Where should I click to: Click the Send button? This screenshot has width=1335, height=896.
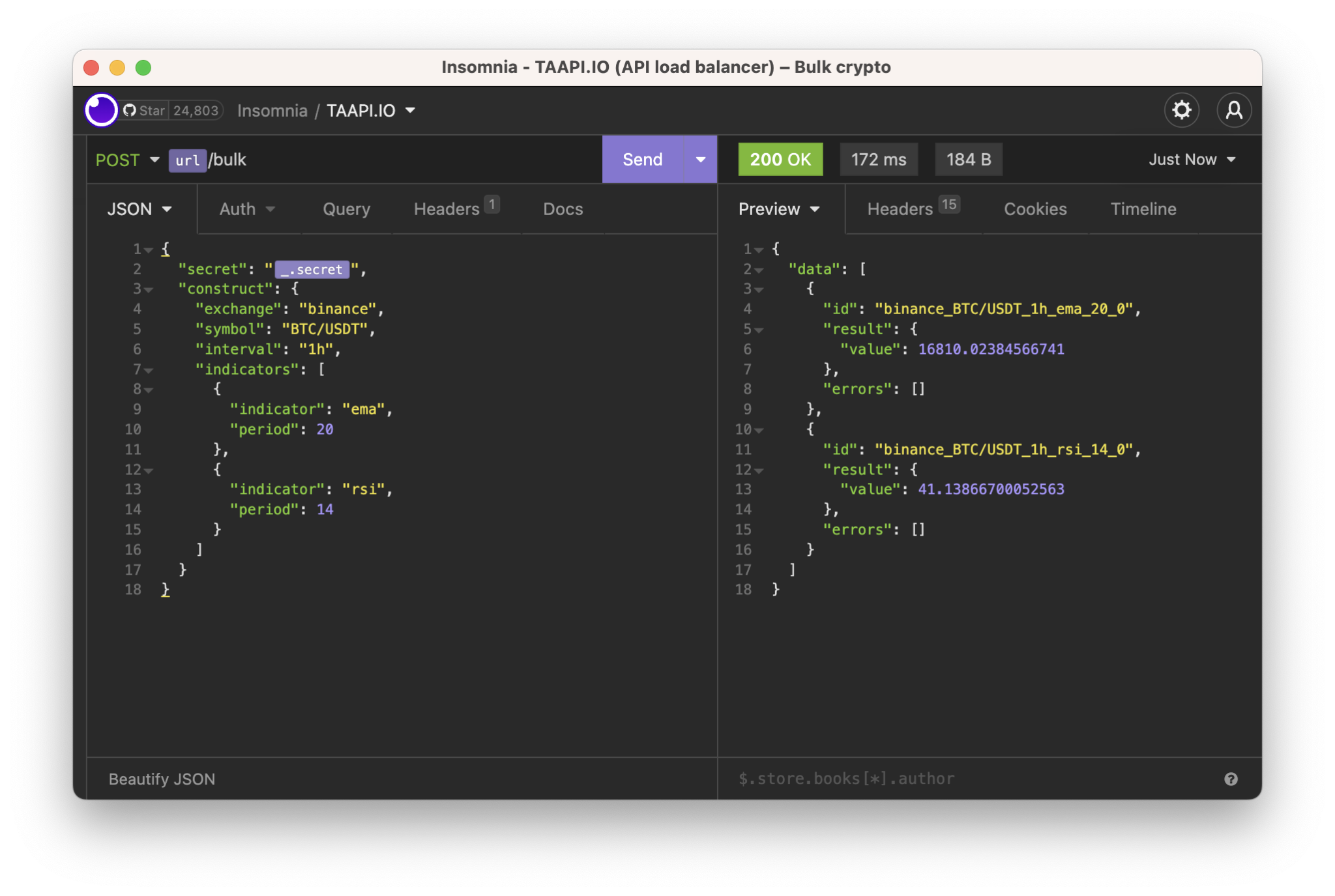(641, 159)
